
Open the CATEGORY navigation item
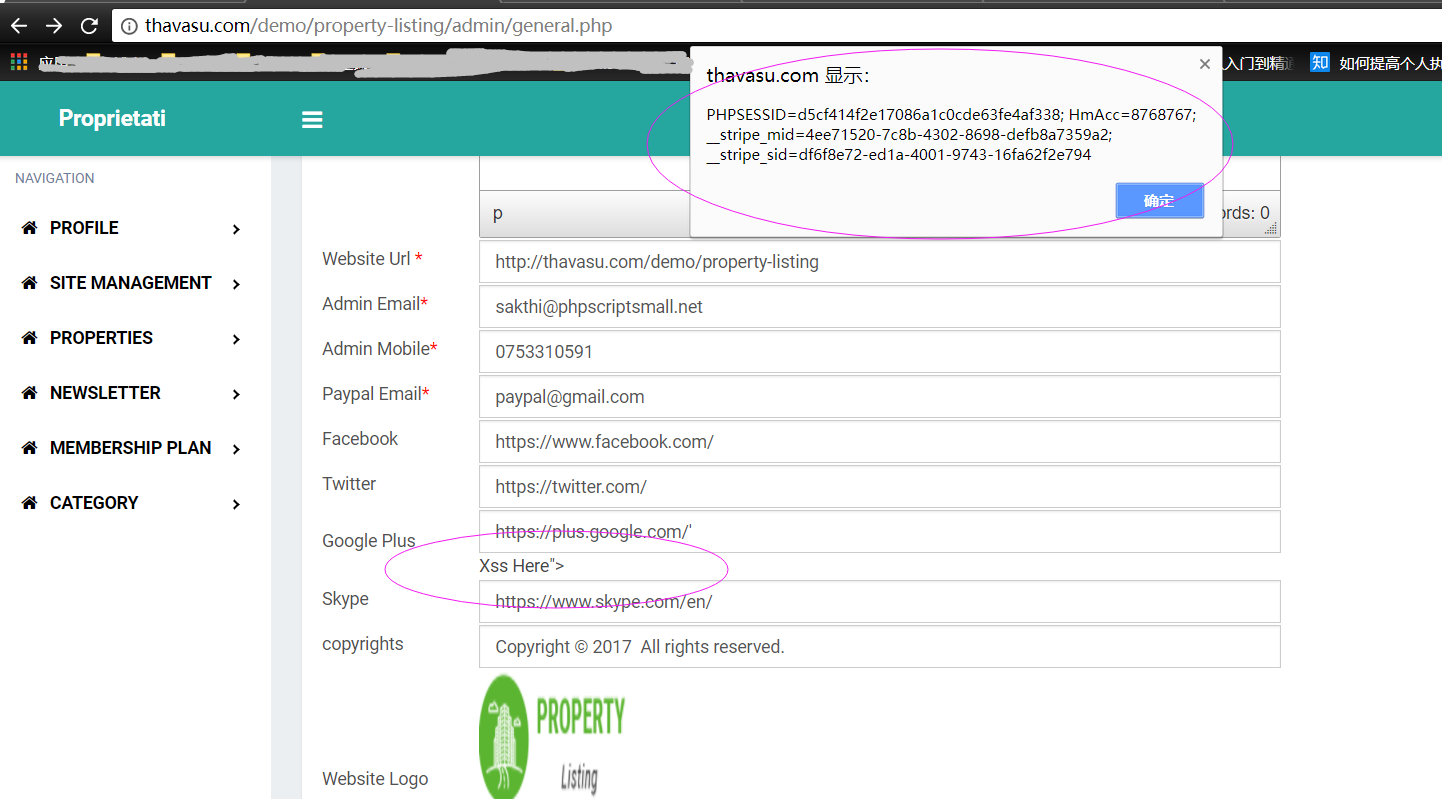click(135, 503)
